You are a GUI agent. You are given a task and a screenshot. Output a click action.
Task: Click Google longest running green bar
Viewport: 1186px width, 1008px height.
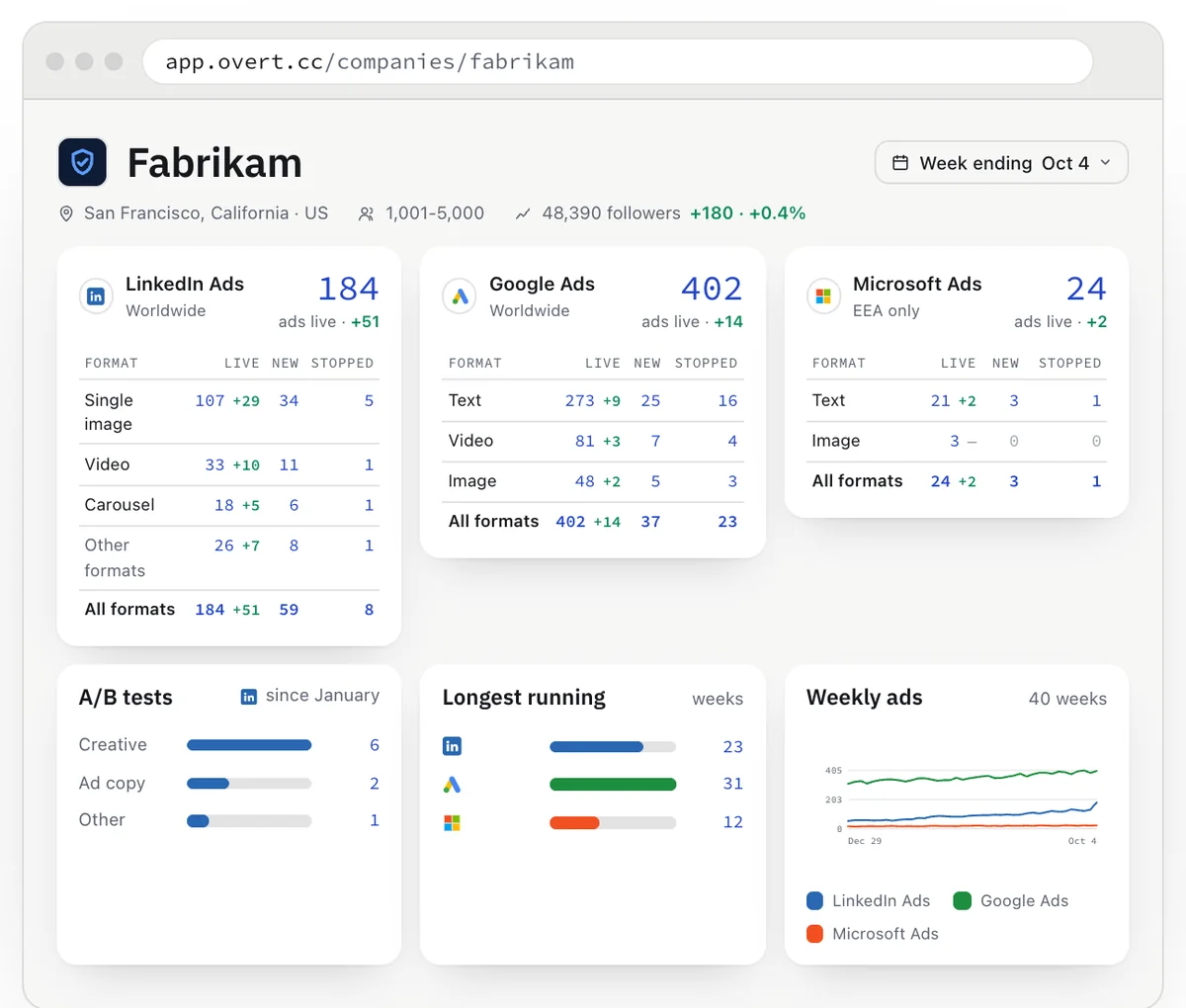coord(613,785)
